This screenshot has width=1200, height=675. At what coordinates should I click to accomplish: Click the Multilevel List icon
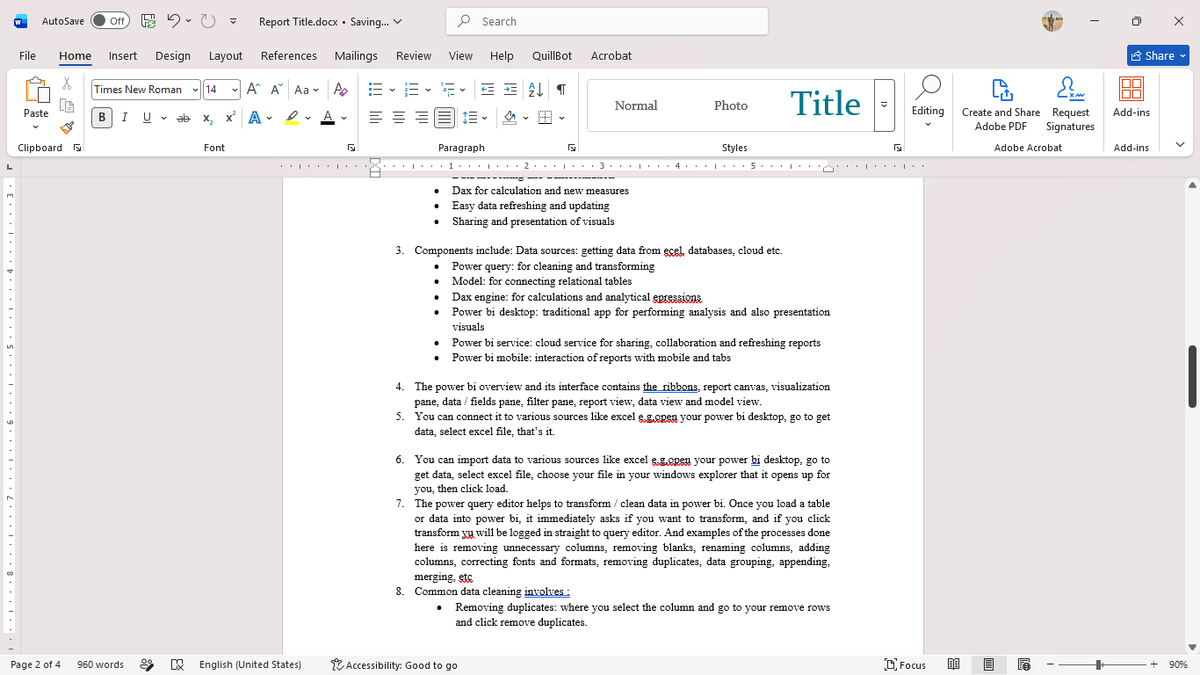click(448, 89)
